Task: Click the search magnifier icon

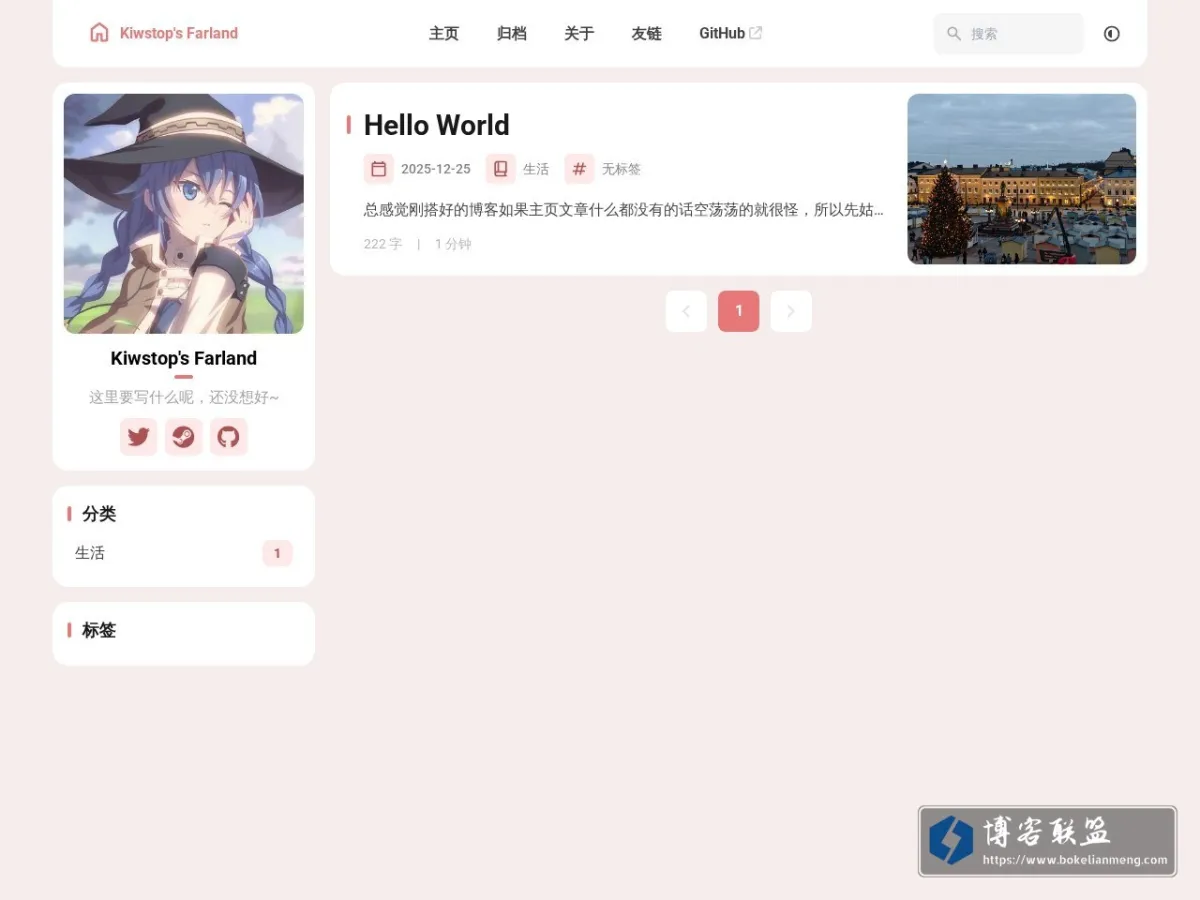Action: 954,33
